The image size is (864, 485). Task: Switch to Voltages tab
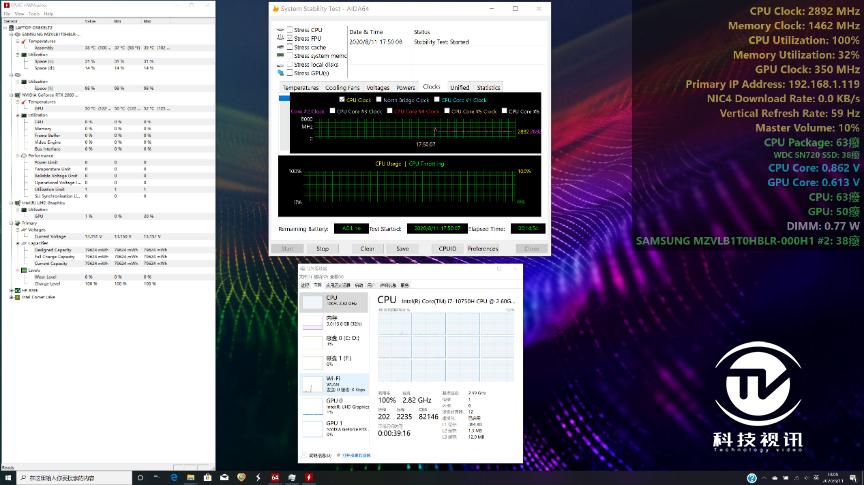tap(378, 88)
